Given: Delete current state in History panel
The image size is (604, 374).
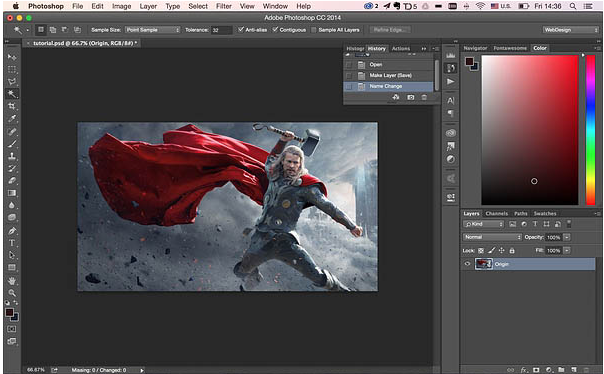Looking at the screenshot, I should [424, 97].
